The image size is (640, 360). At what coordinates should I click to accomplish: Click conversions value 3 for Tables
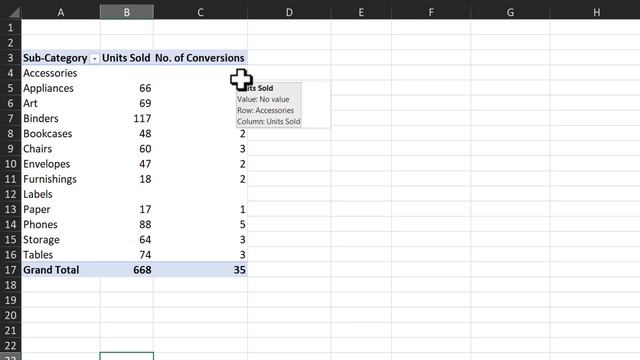coord(242,255)
